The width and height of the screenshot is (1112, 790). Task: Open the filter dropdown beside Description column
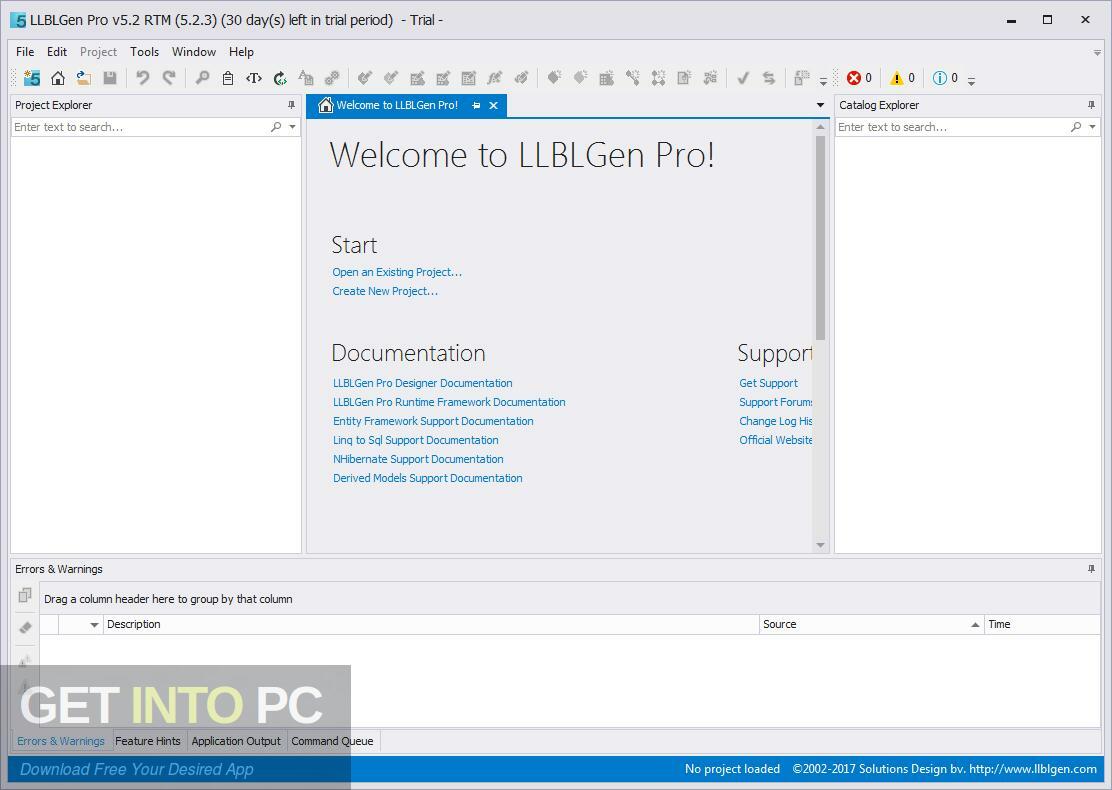tap(94, 625)
